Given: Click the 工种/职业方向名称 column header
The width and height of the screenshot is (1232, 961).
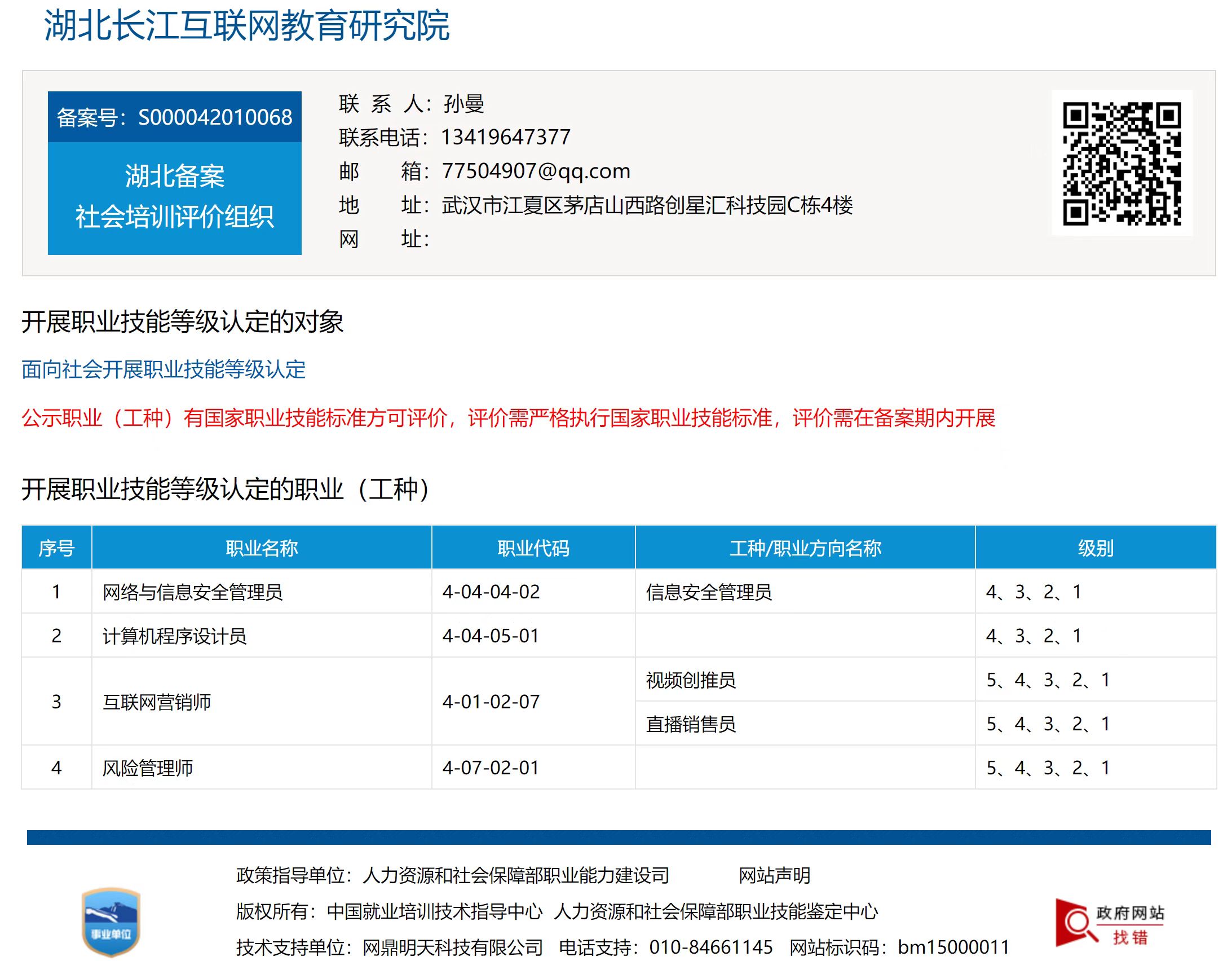Looking at the screenshot, I should pyautogui.click(x=805, y=548).
